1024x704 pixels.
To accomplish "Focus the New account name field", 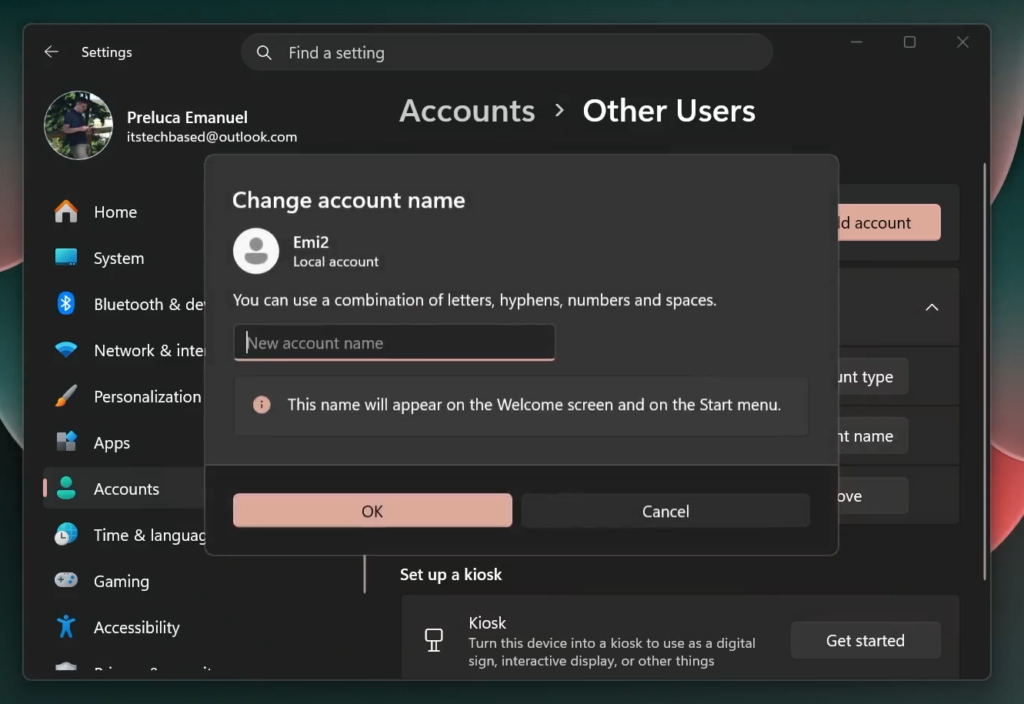I will pyautogui.click(x=394, y=343).
